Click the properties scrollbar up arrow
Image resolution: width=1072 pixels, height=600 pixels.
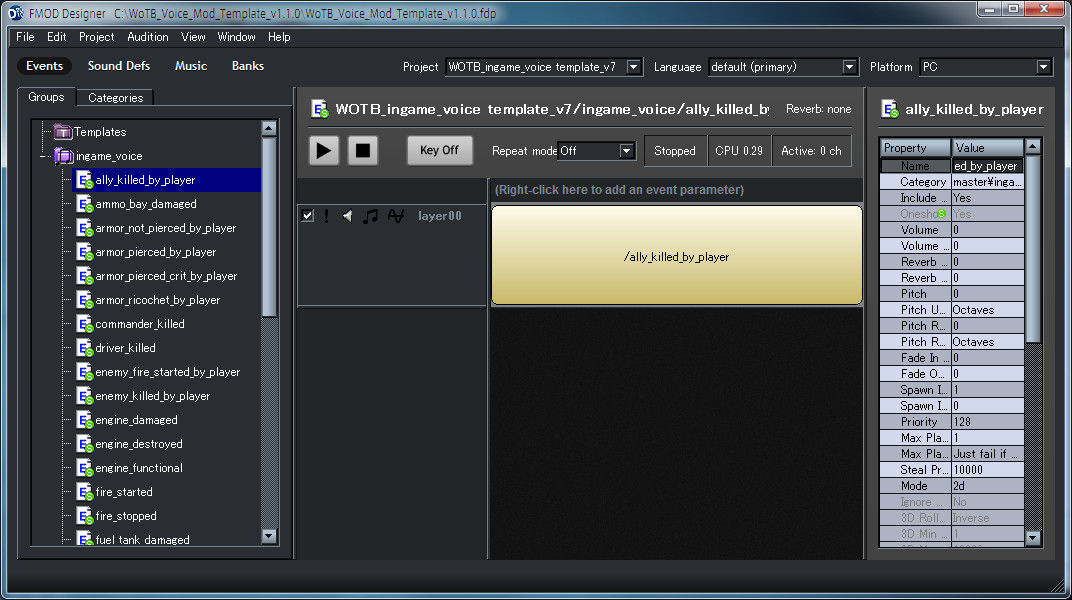click(x=1033, y=146)
